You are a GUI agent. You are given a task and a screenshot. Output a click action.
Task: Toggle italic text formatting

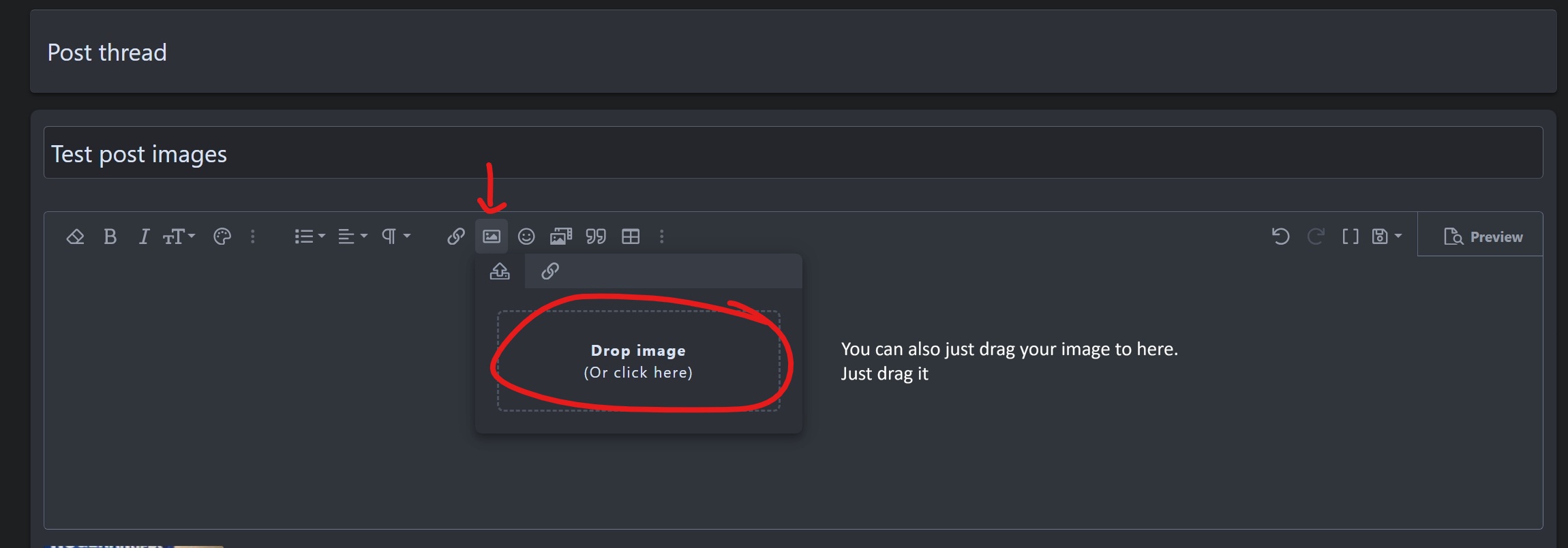pos(144,237)
